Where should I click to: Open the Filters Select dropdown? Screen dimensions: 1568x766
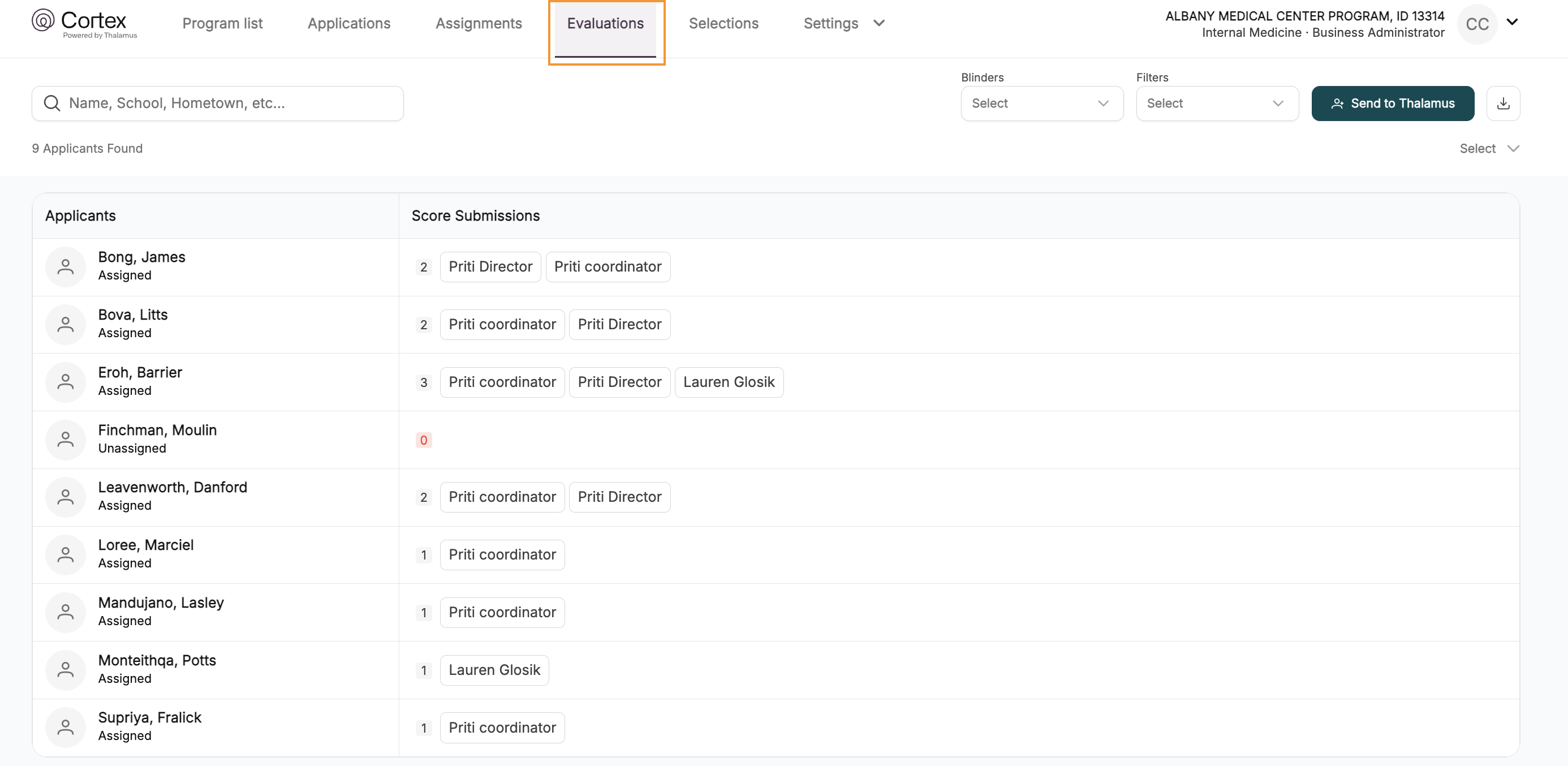click(x=1217, y=104)
